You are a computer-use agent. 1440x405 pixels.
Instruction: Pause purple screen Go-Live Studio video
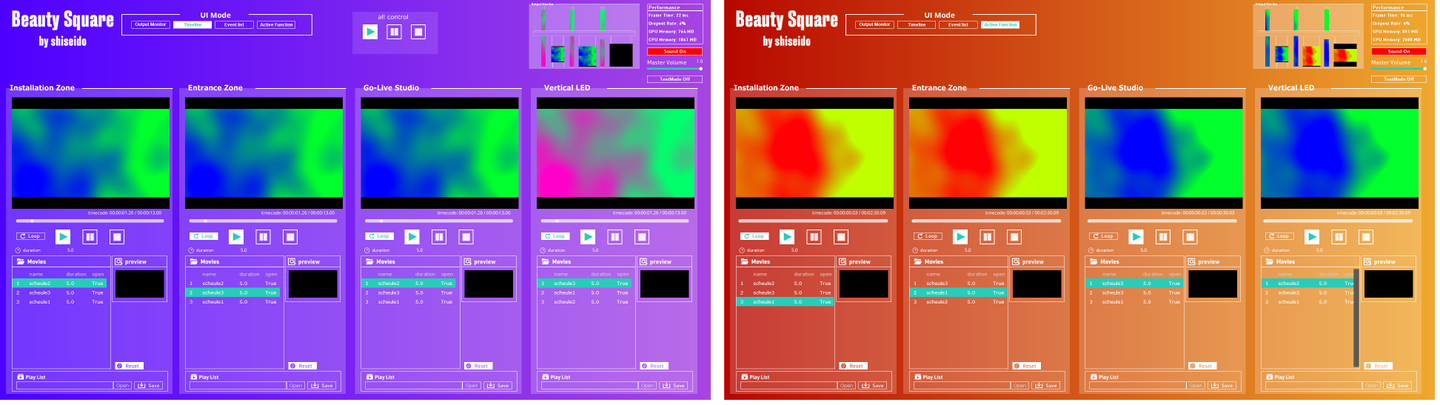439,237
